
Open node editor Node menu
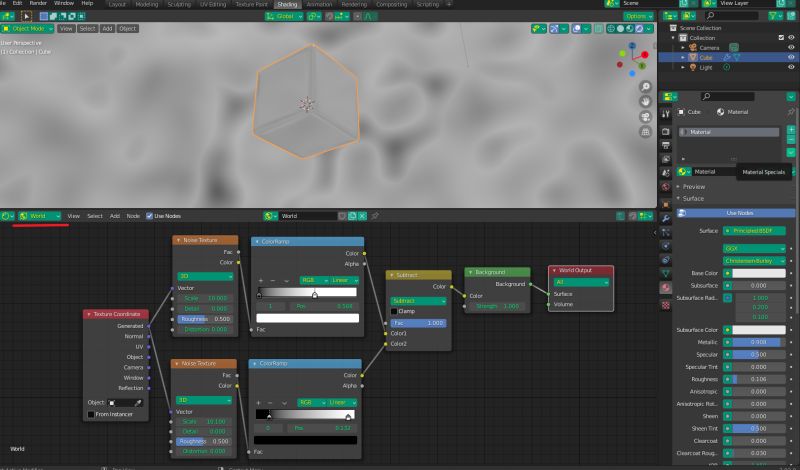pos(133,216)
